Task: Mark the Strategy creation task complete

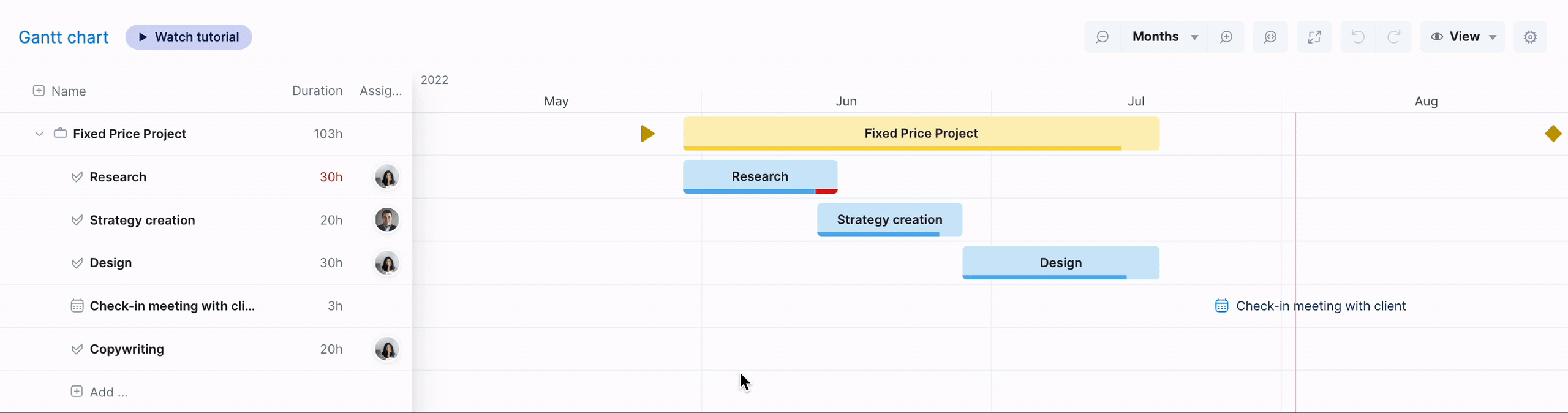Action: (x=77, y=220)
